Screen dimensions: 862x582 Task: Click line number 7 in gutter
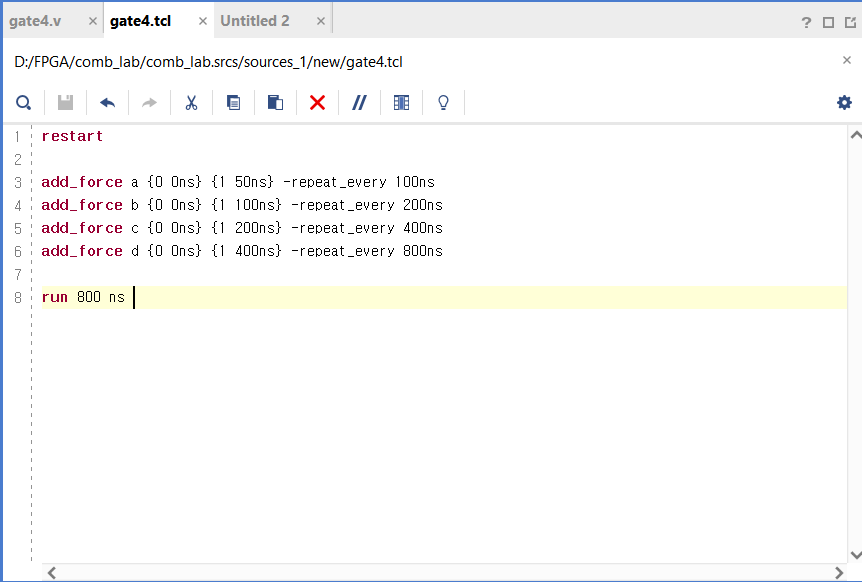tap(18, 274)
